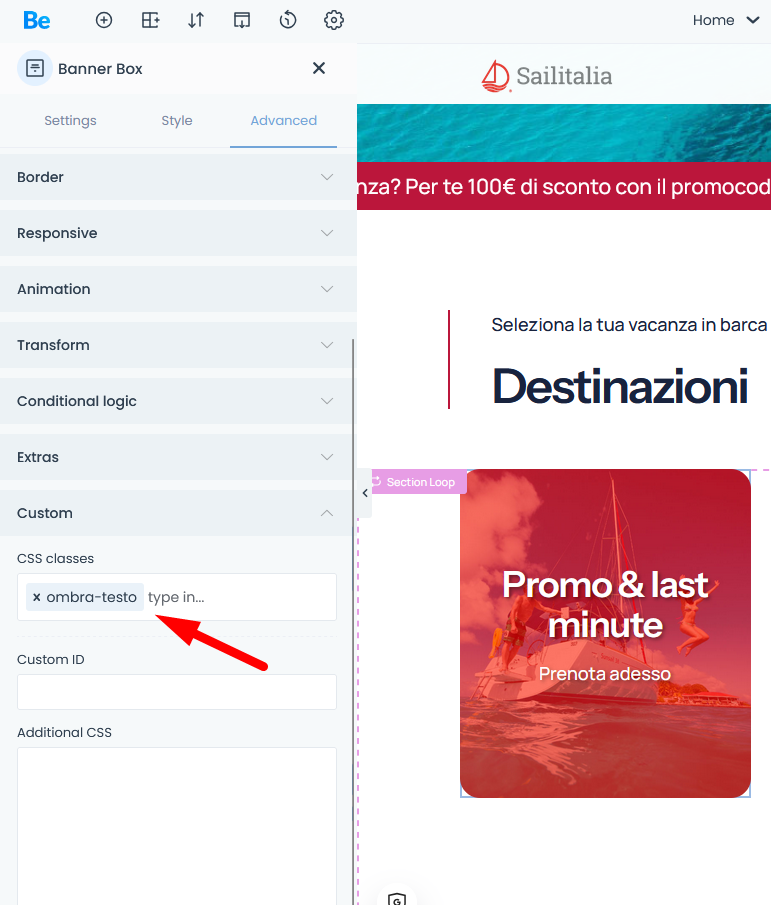The height and width of the screenshot is (905, 771).
Task: Open the reorder sections arrows icon
Action: (x=196, y=20)
